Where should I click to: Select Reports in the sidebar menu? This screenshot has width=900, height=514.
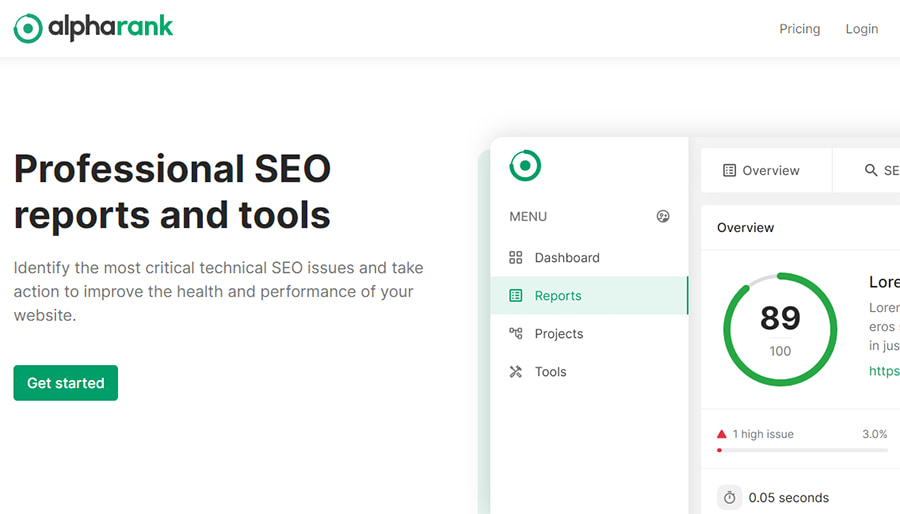click(558, 296)
